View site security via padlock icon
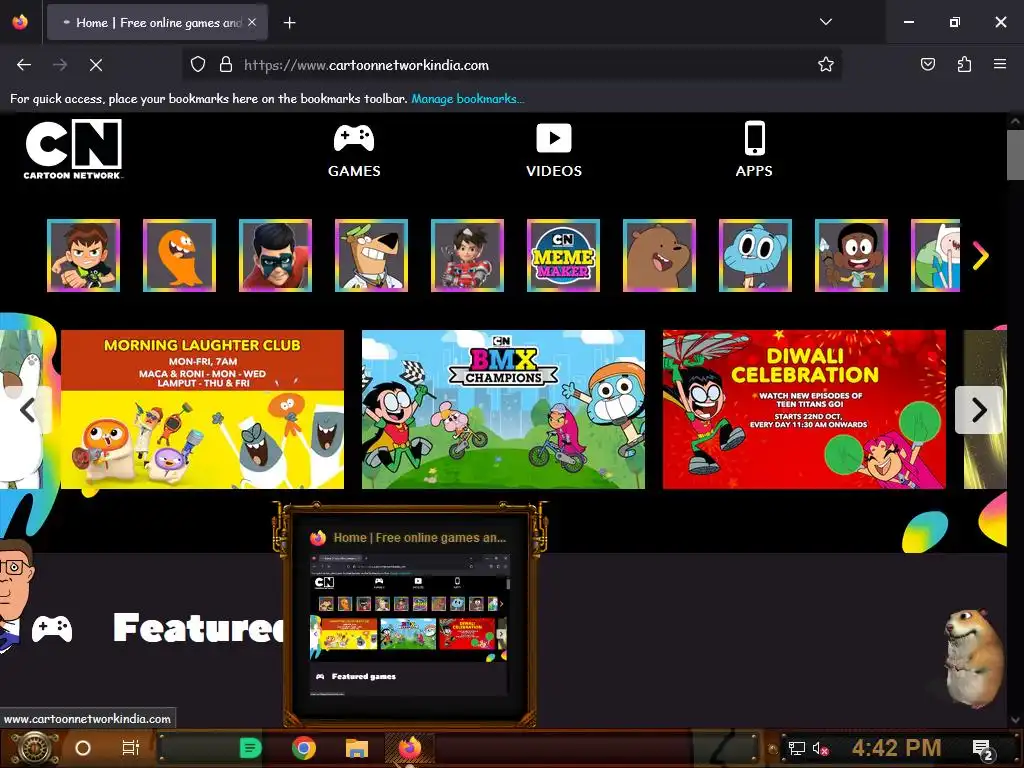Viewport: 1024px width, 768px height. tap(226, 65)
